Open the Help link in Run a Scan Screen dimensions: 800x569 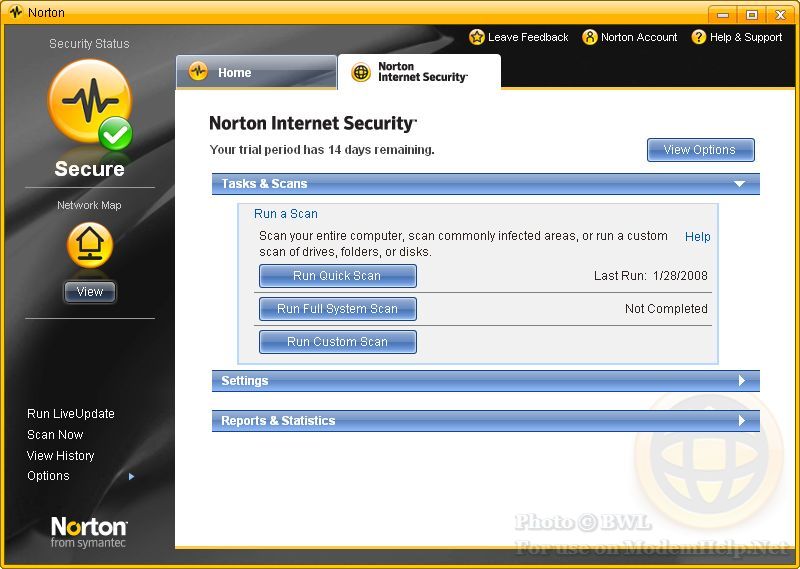coord(697,237)
